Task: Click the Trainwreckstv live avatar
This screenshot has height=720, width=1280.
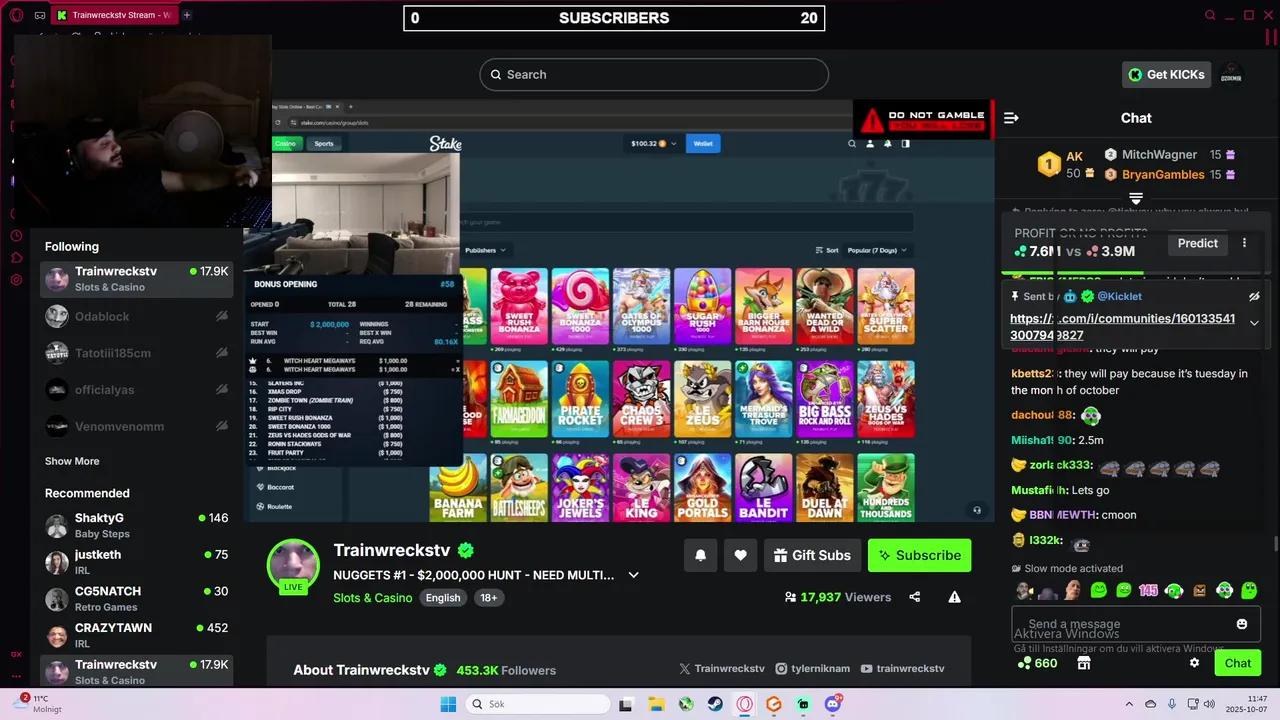Action: 293,565
